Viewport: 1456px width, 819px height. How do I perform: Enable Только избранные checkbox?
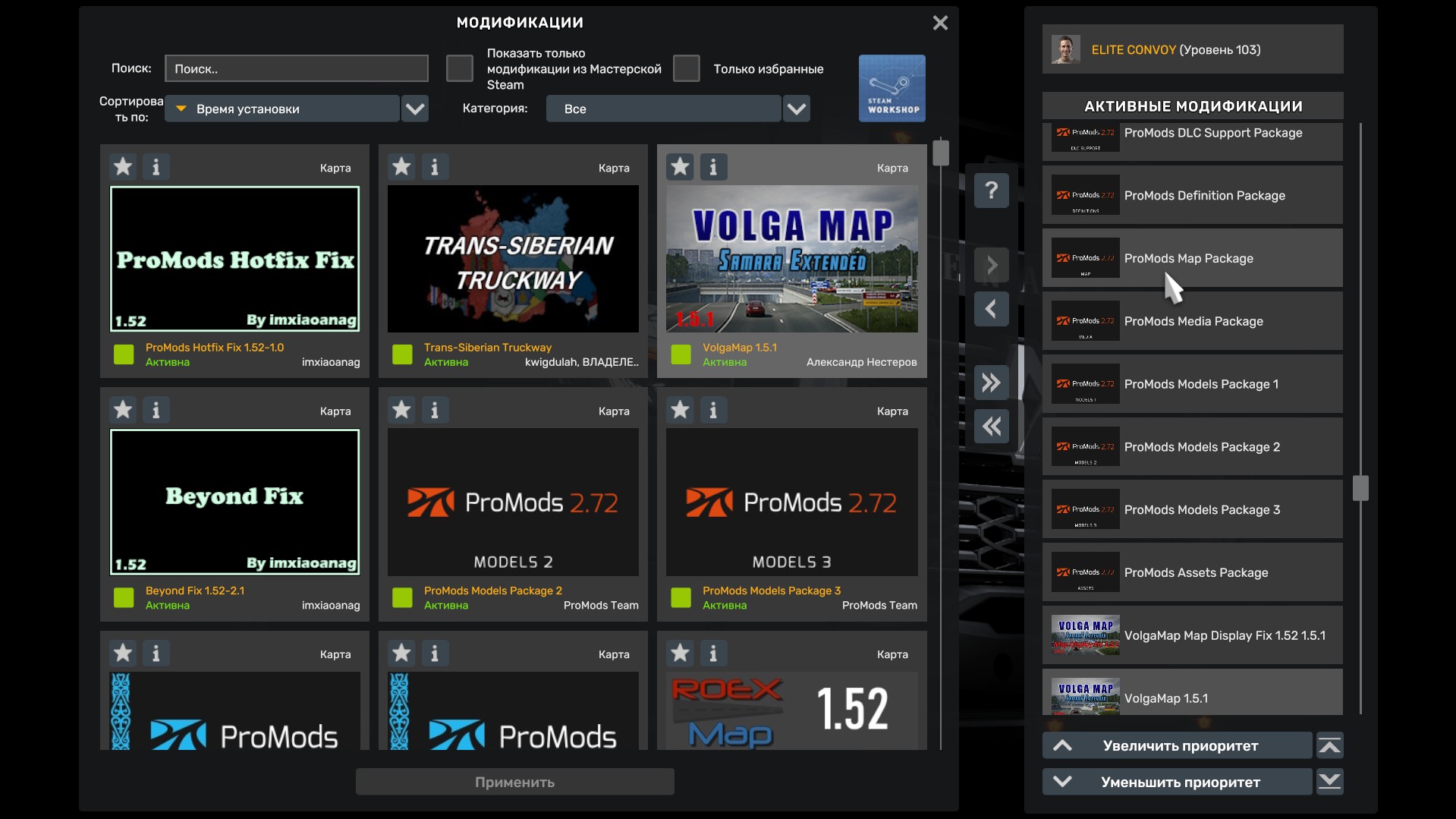point(686,68)
